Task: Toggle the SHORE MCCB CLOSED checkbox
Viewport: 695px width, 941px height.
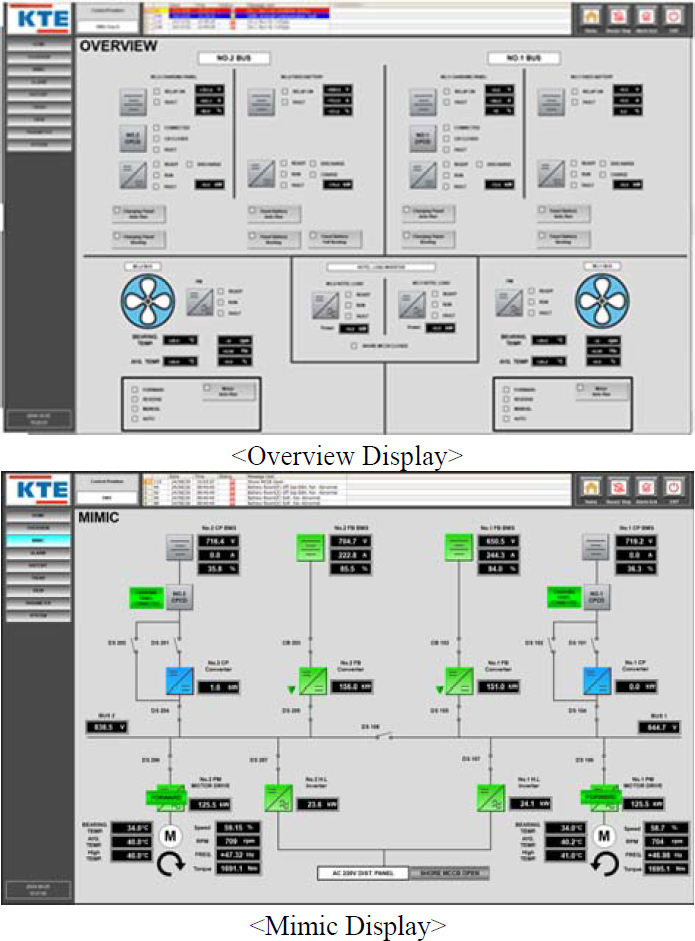Action: [352, 346]
